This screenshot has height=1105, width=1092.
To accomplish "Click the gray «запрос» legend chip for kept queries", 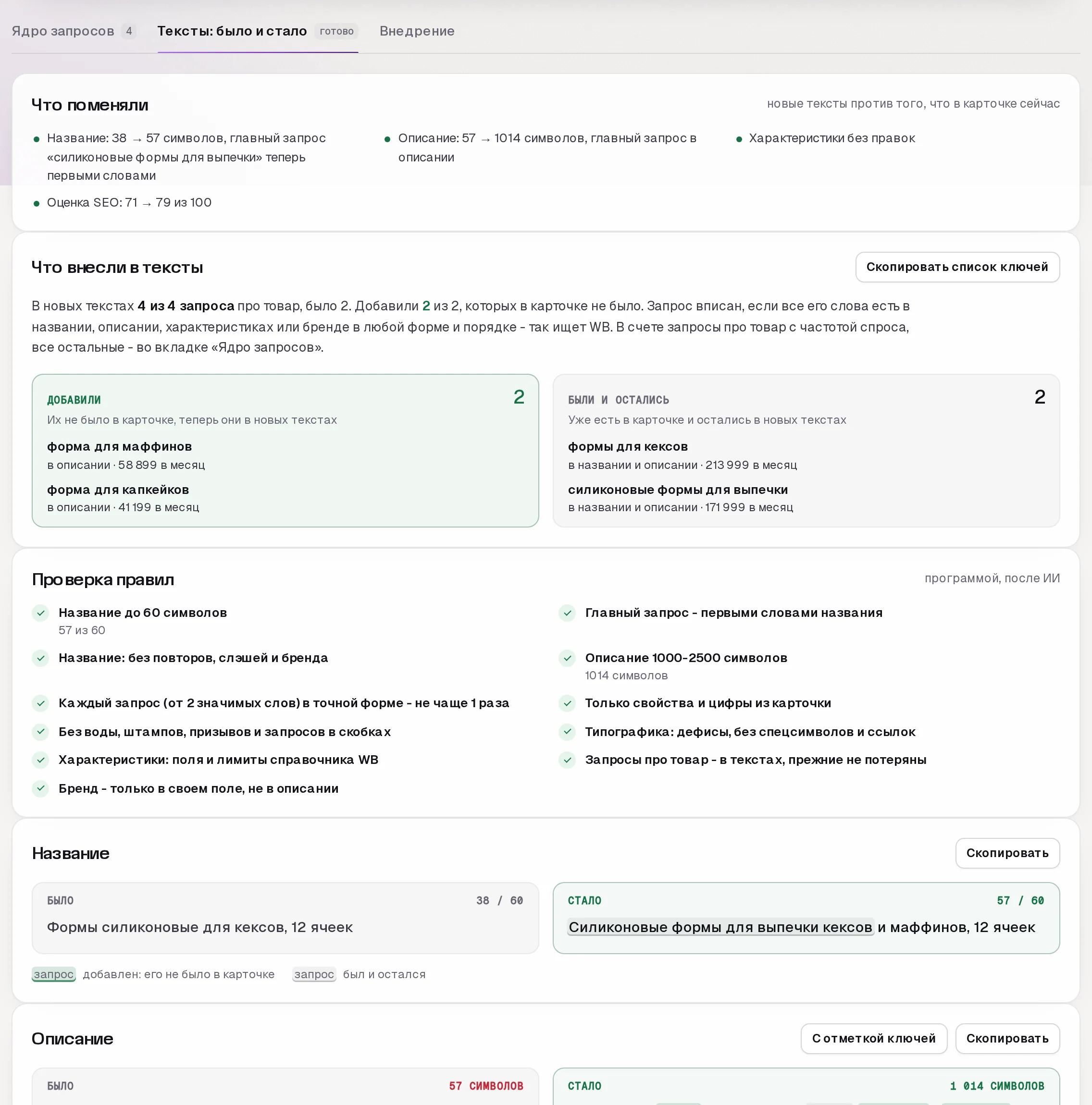I will [314, 974].
